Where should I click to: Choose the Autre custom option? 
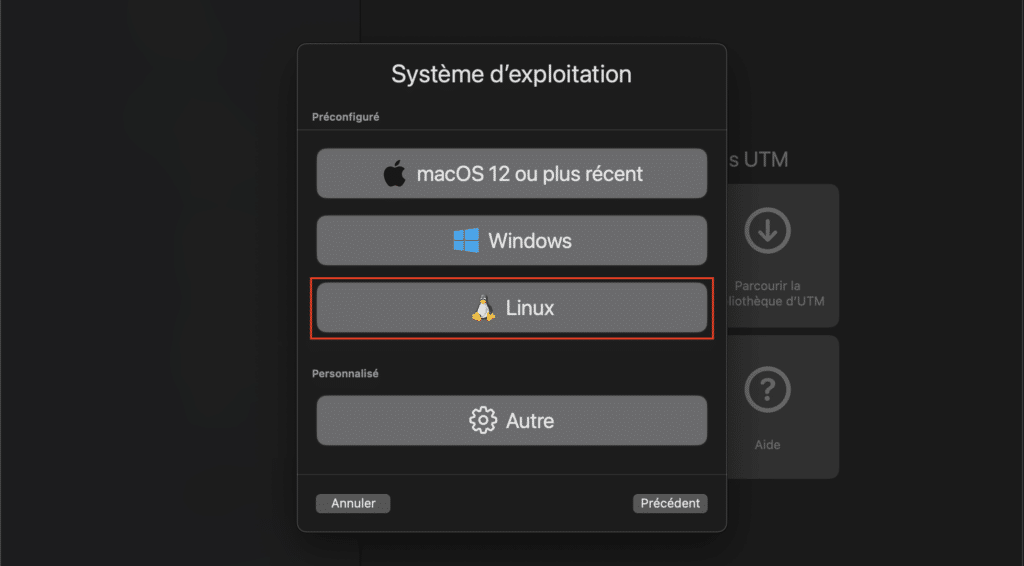pyautogui.click(x=511, y=420)
